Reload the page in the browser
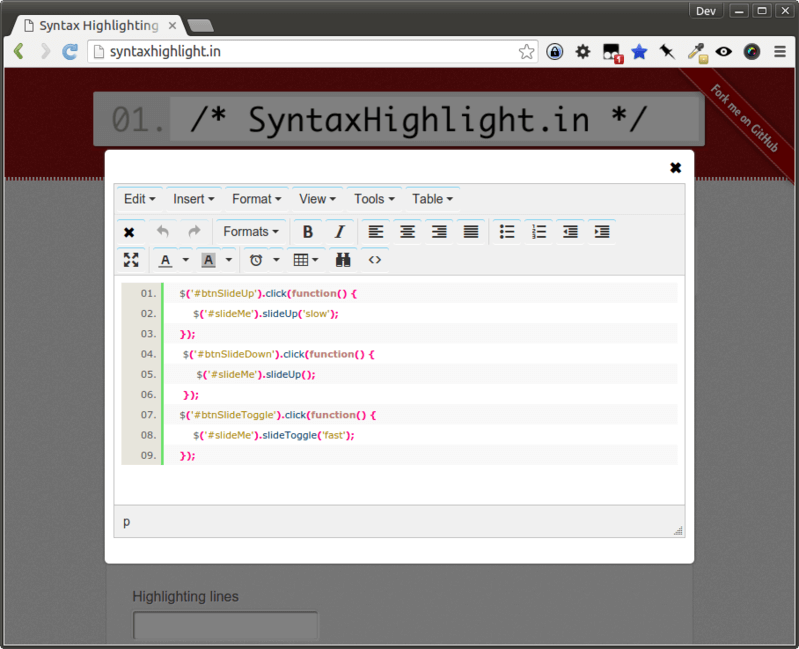 coord(70,52)
